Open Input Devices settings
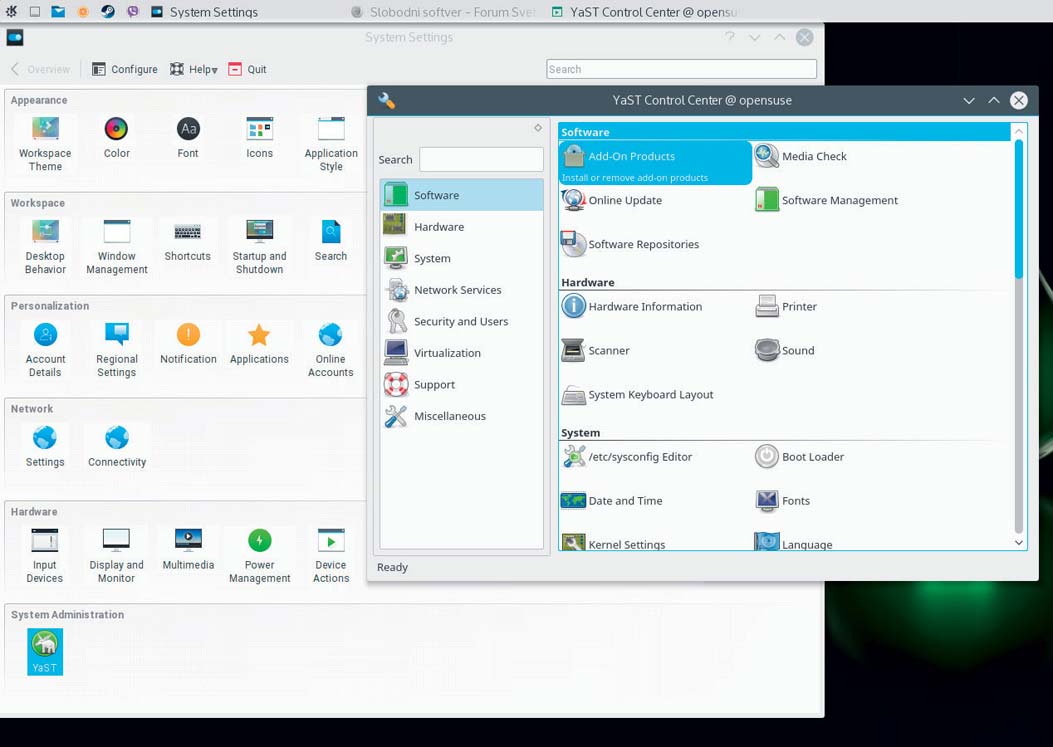This screenshot has width=1053, height=747. click(44, 555)
